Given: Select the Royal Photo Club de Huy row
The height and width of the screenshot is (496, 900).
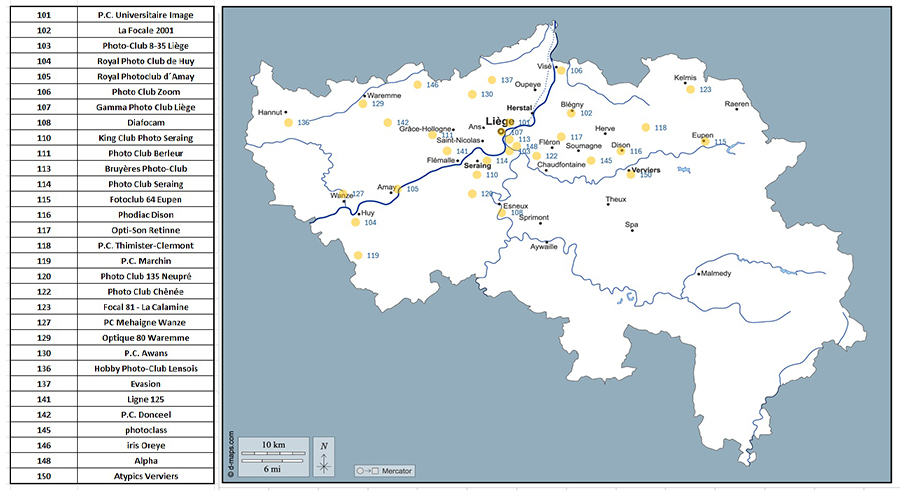Looking at the screenshot, I should (112, 61).
